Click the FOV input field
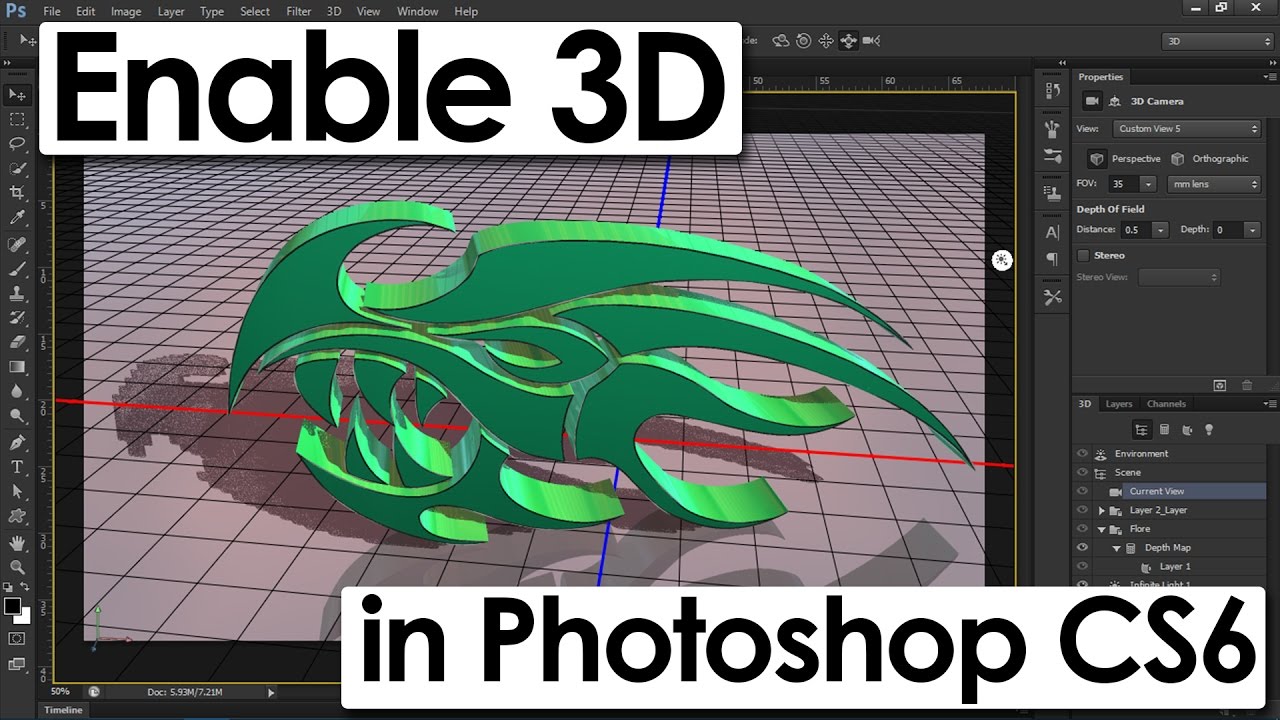This screenshot has height=720, width=1280. [1124, 184]
